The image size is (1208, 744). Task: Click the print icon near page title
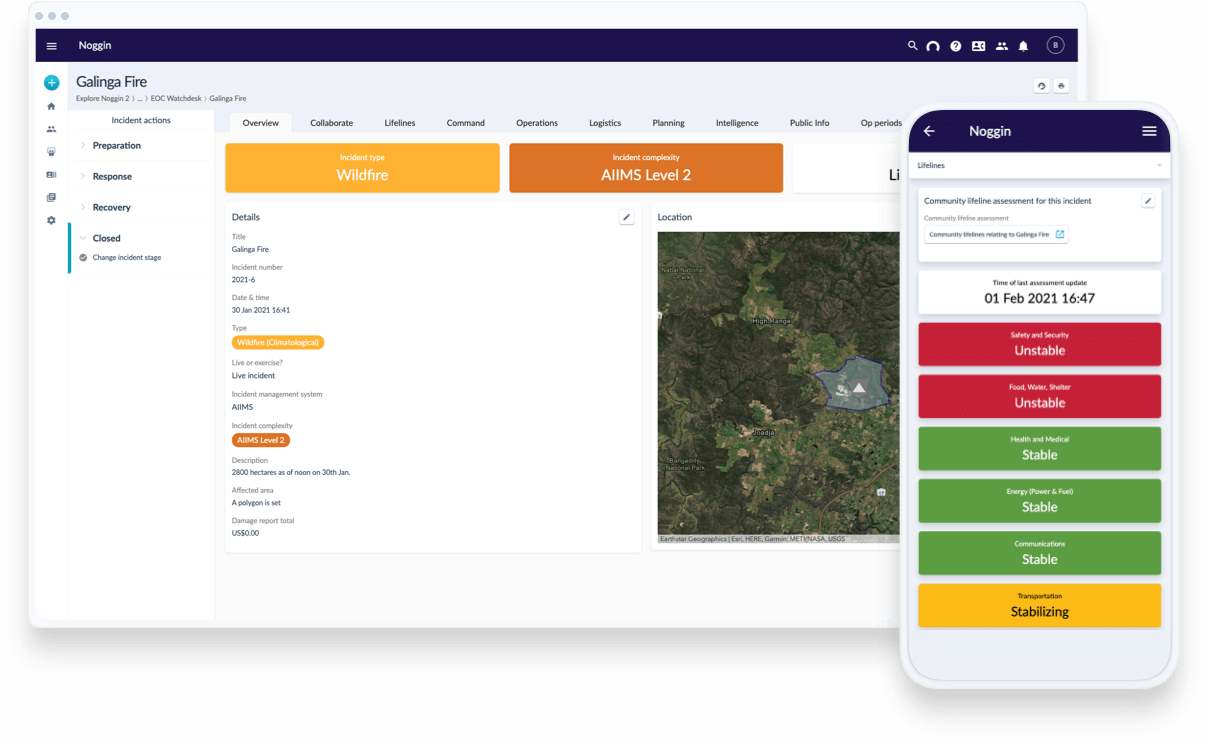[x=1062, y=86]
